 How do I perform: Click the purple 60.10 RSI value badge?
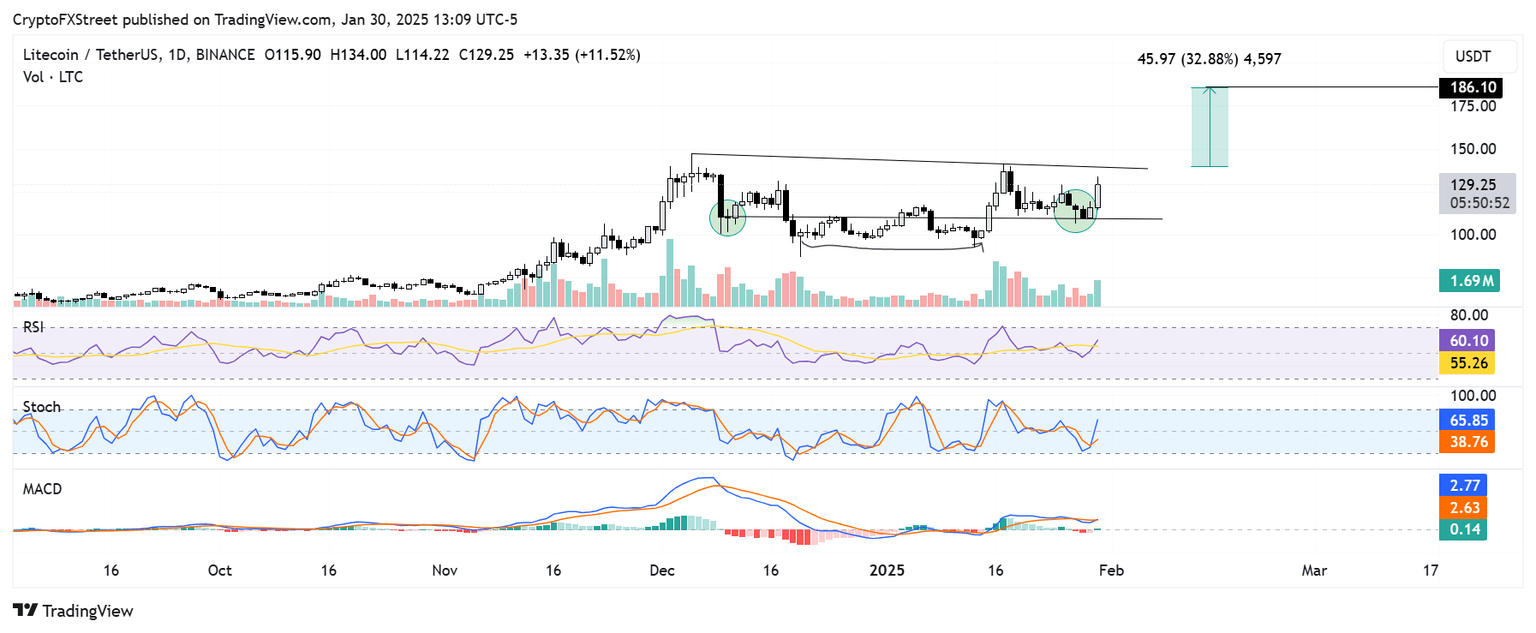pos(1469,340)
